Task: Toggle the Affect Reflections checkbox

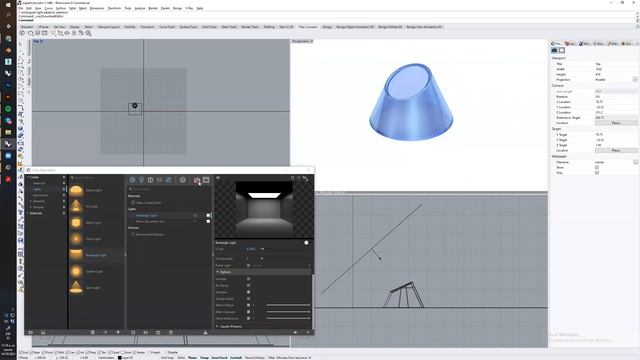Action: click(x=248, y=318)
